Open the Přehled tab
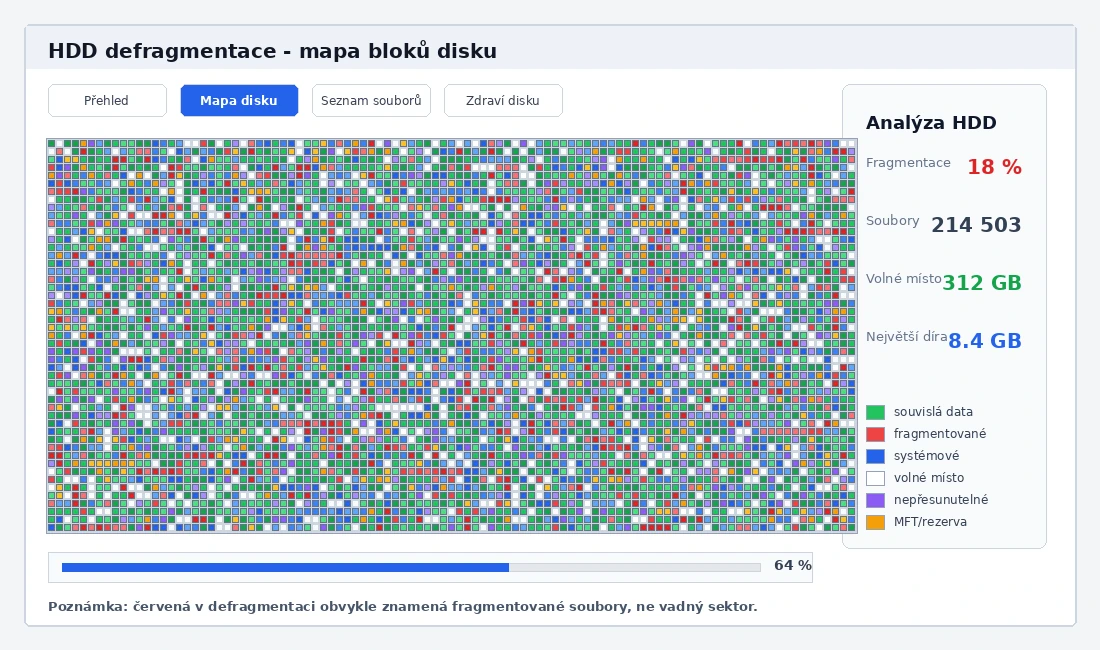The height and width of the screenshot is (650, 1100). pos(107,100)
